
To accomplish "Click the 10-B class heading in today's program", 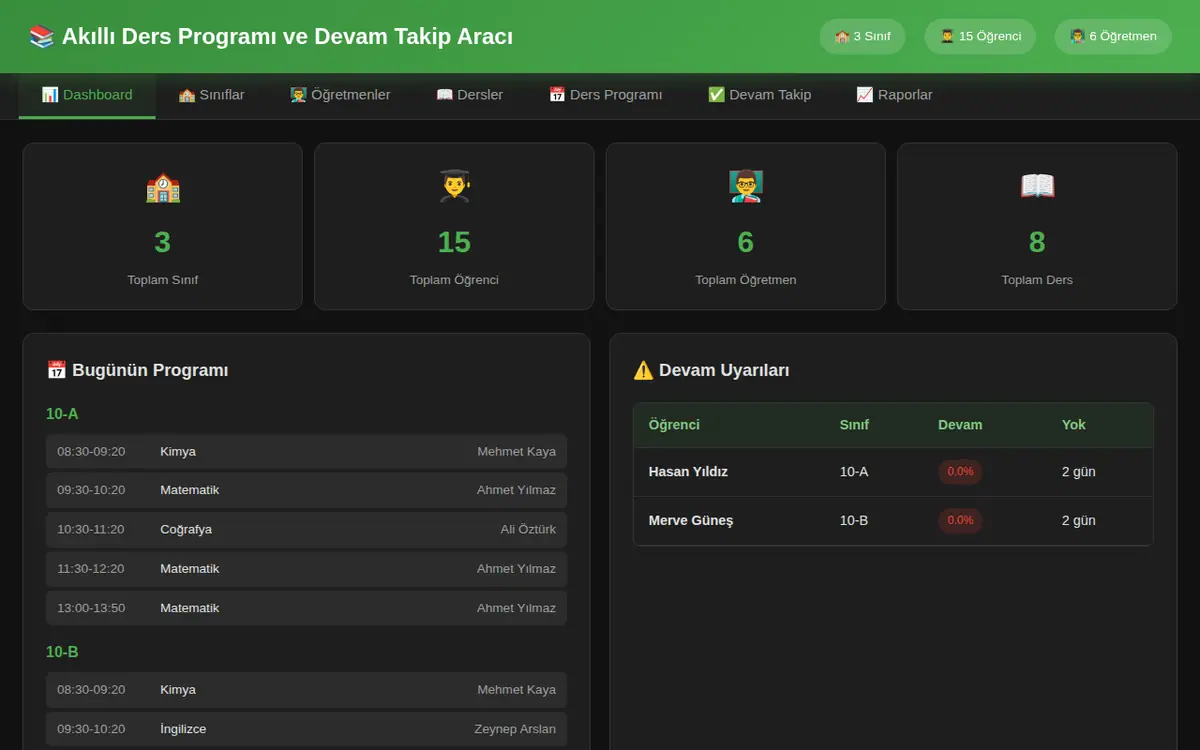I will click(62, 652).
